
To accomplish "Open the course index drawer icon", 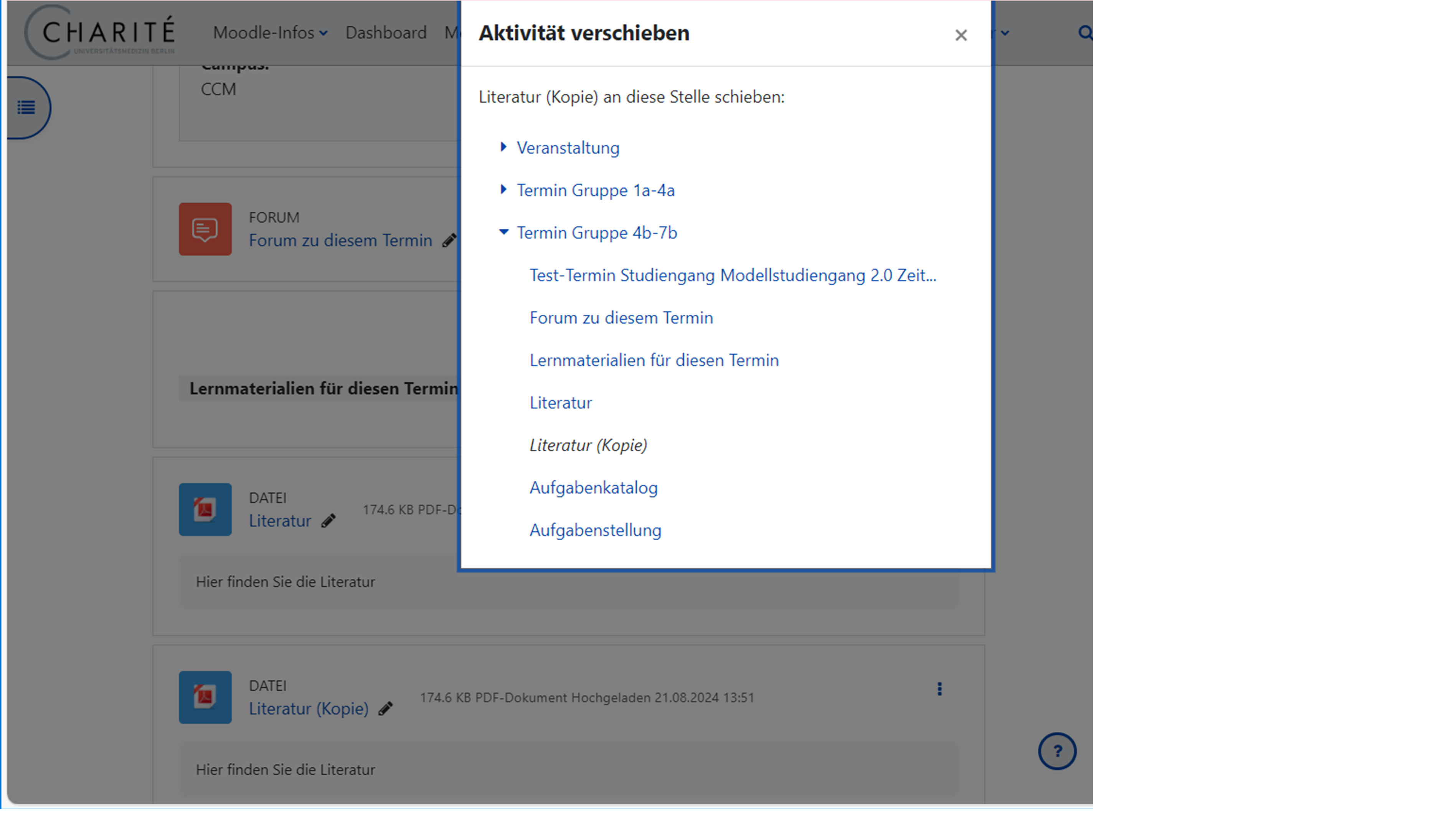I will 26,108.
